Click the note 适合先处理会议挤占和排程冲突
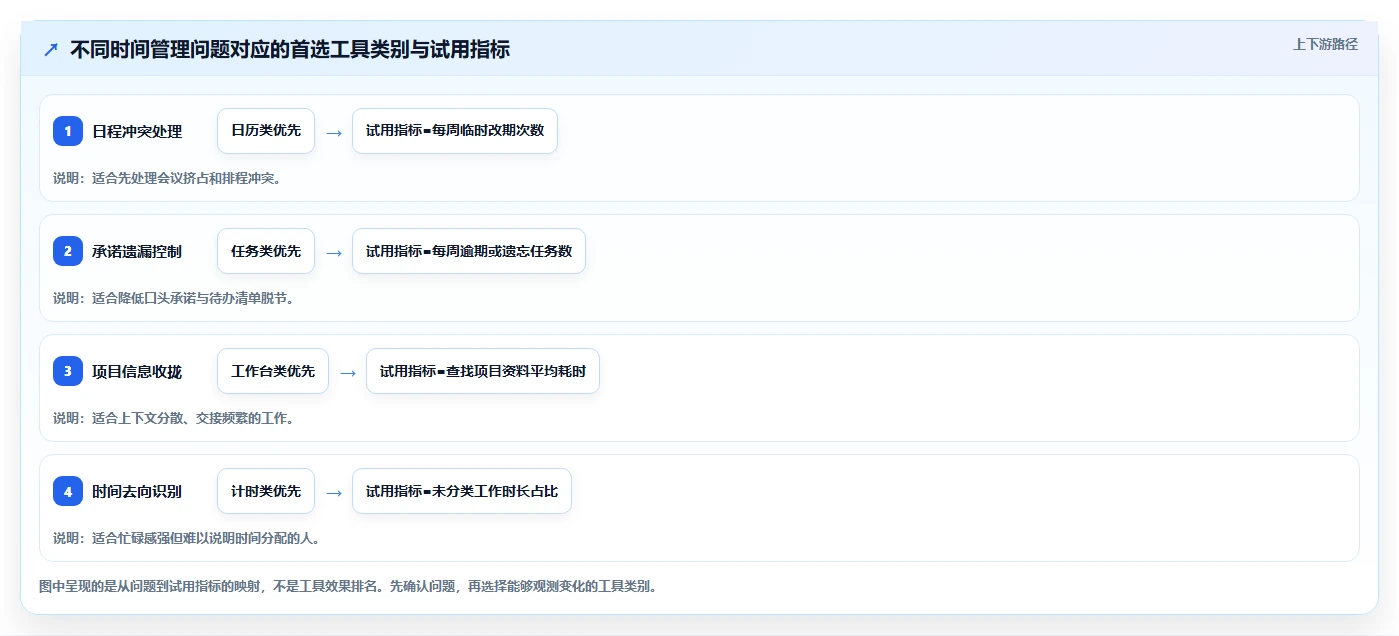 tap(167, 178)
